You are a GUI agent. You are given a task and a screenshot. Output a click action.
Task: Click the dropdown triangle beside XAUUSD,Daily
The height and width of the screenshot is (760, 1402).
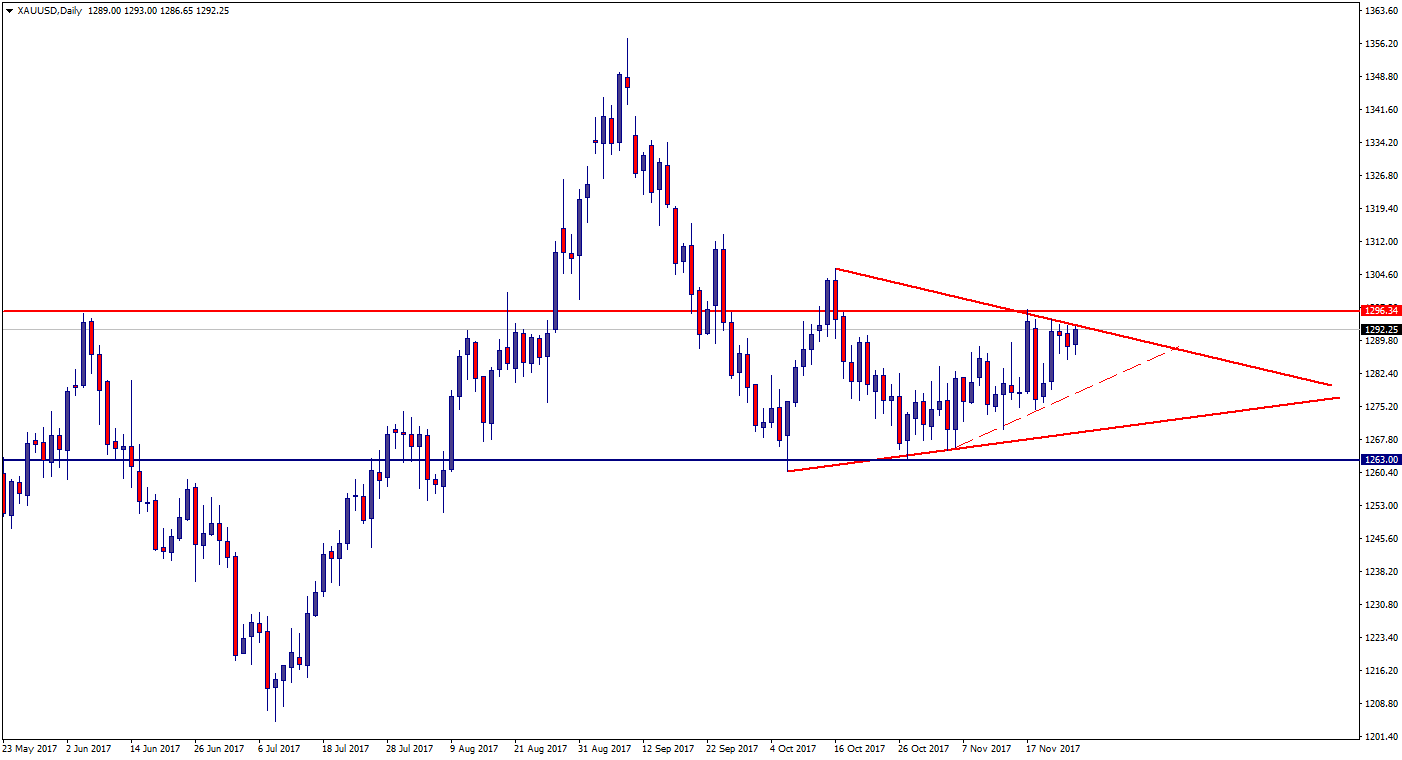click(x=10, y=11)
